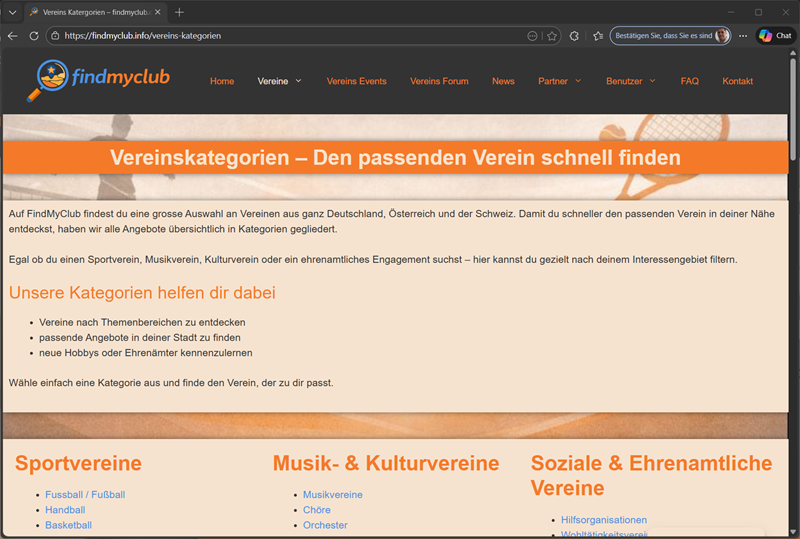800x539 pixels.
Task: Open the Vereine menu item
Action: pos(272,81)
